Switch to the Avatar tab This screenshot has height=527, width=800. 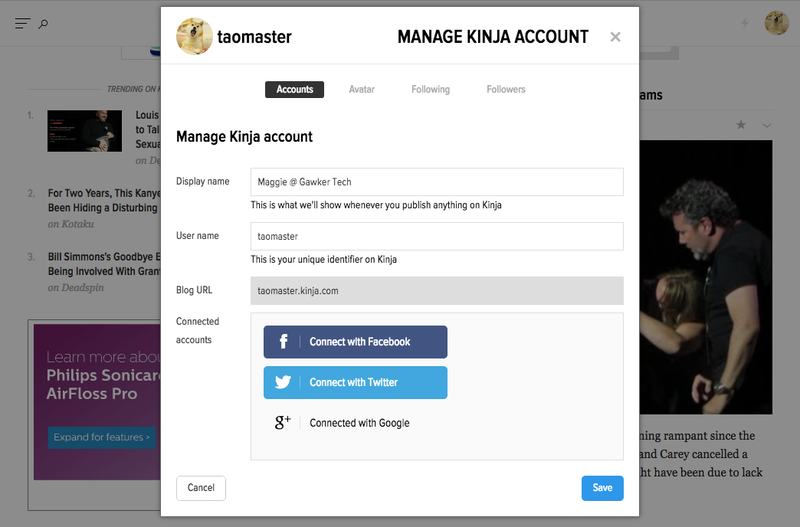[x=362, y=89]
